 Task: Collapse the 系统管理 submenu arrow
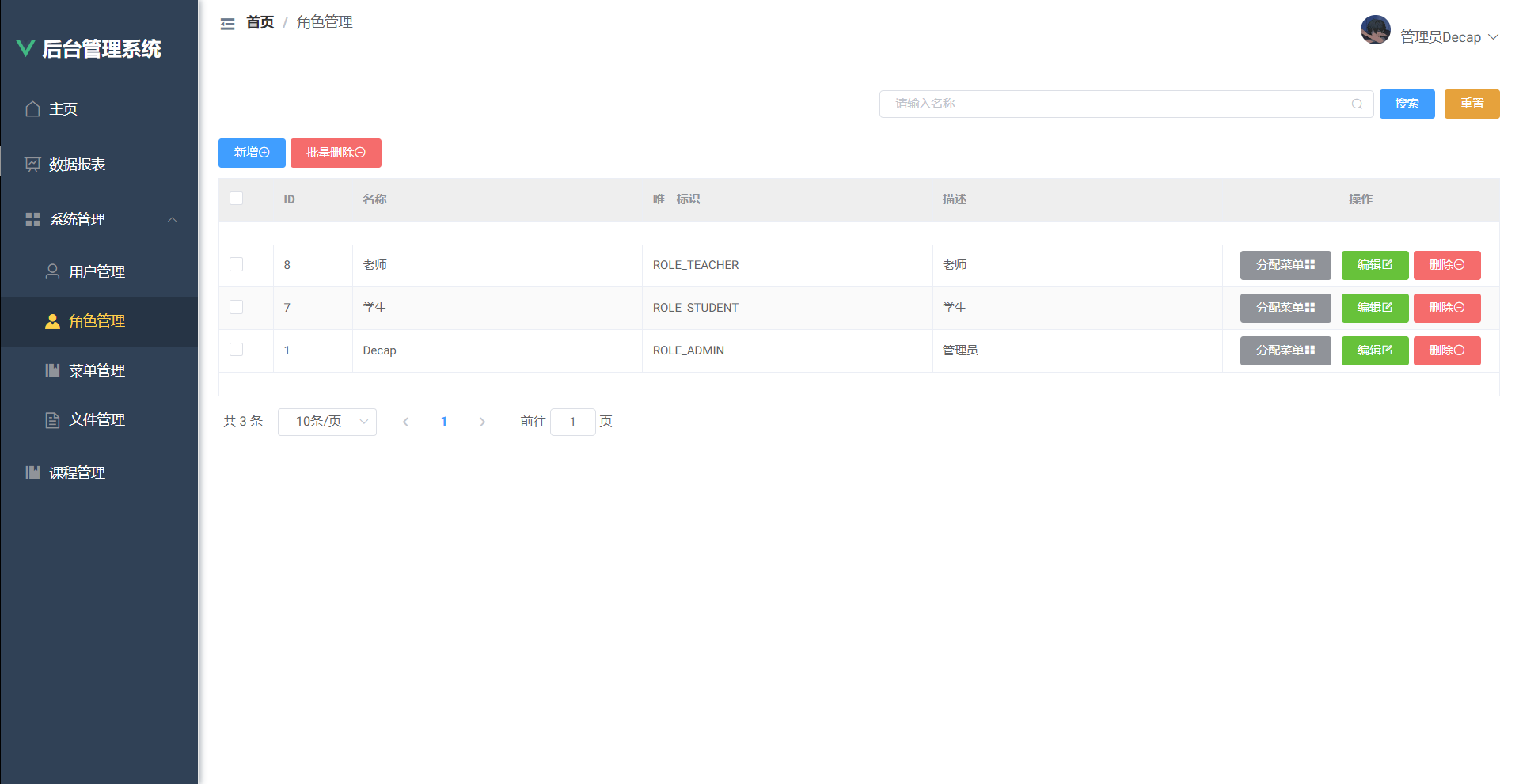172,219
